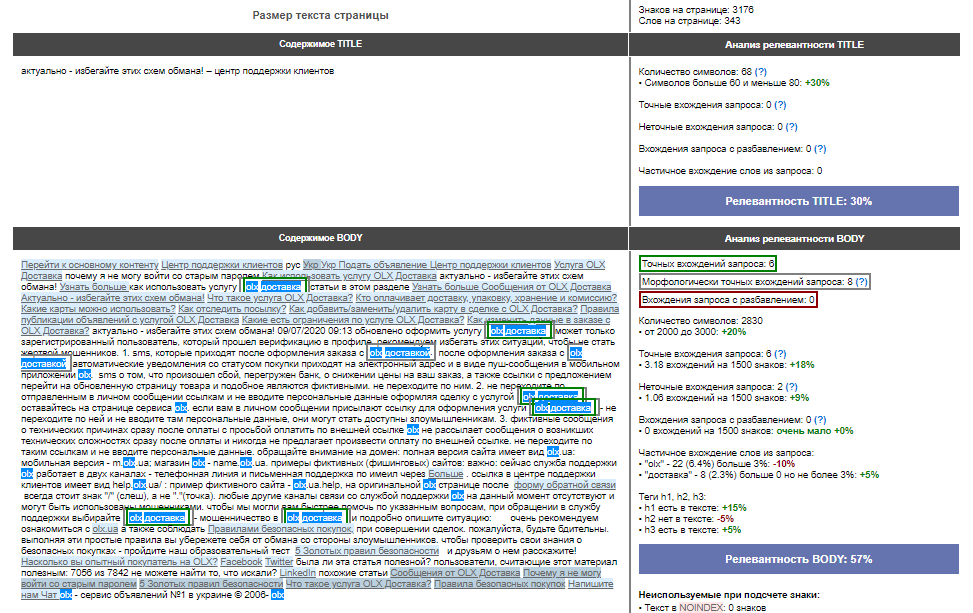Image resolution: width=973 pixels, height=613 pixels.
Task: Follow the 'Больше' link after 'имейл через'
Action: coord(446,474)
